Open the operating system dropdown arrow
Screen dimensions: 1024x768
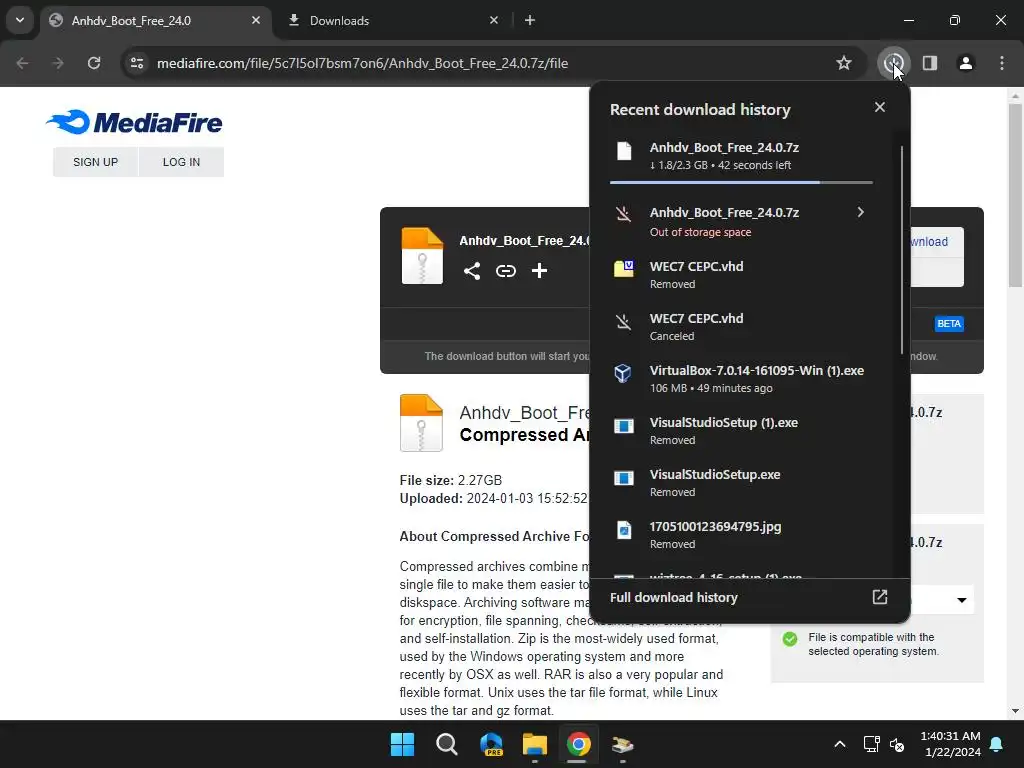pos(961,600)
